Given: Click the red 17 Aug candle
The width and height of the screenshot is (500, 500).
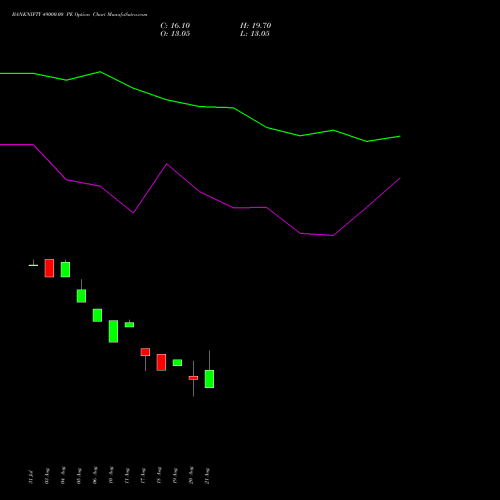Looking at the screenshot, I should click(x=145, y=352).
